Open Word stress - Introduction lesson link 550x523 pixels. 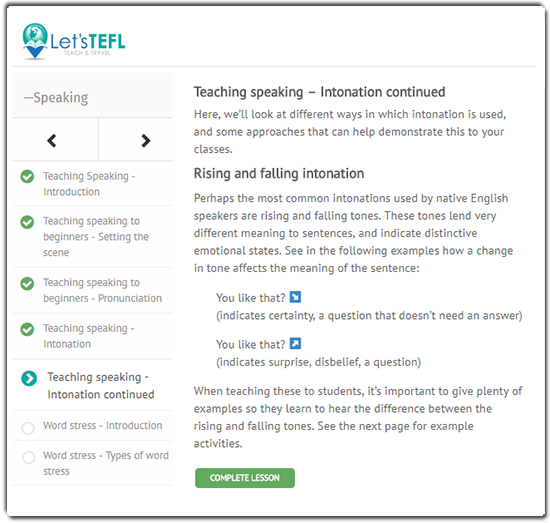[x=102, y=425]
